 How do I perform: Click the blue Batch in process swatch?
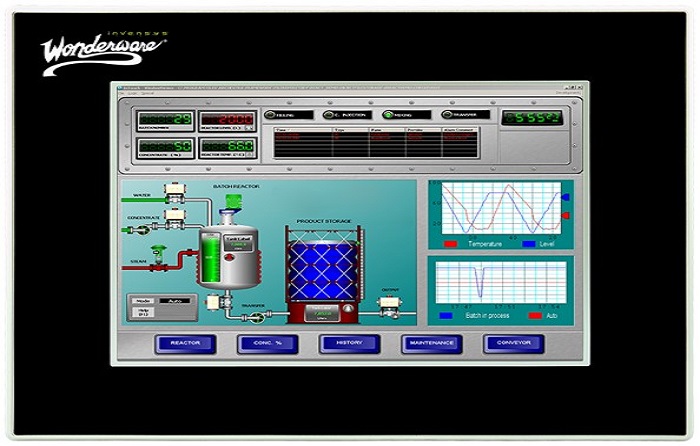446,316
